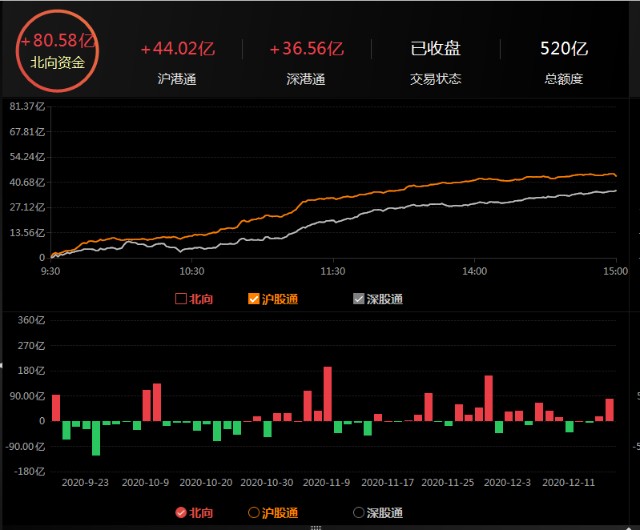Click the 深港通 +36.56亿 header stat
Image resolution: width=640 pixels, height=530 pixels.
307,60
